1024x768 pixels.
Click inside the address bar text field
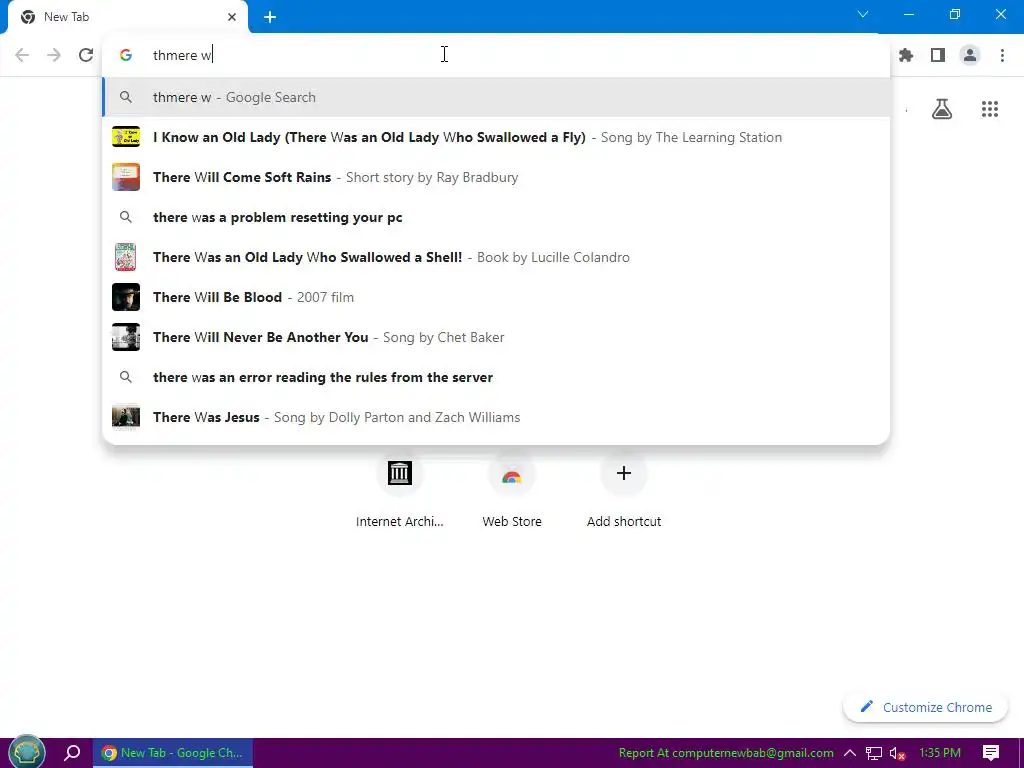[x=496, y=55]
